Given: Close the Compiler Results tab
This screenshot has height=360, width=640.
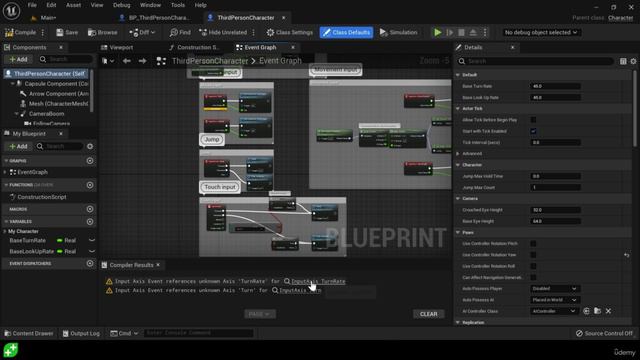Looking at the screenshot, I should 158,265.
